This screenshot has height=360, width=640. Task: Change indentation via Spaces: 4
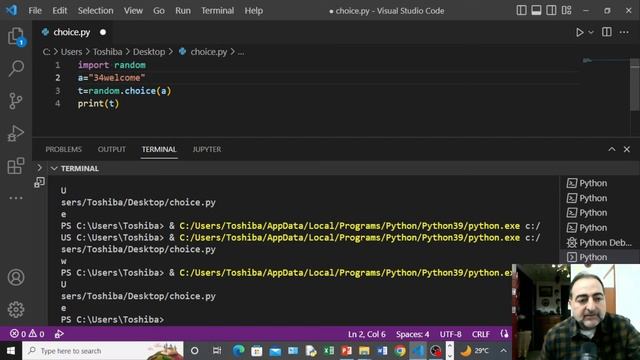pos(412,334)
